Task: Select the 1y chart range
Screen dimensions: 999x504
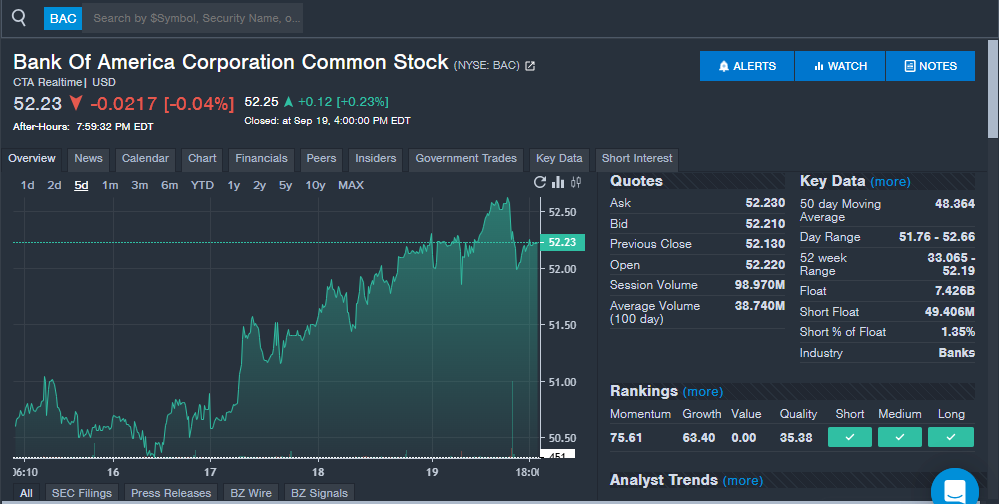Action: 234,185
